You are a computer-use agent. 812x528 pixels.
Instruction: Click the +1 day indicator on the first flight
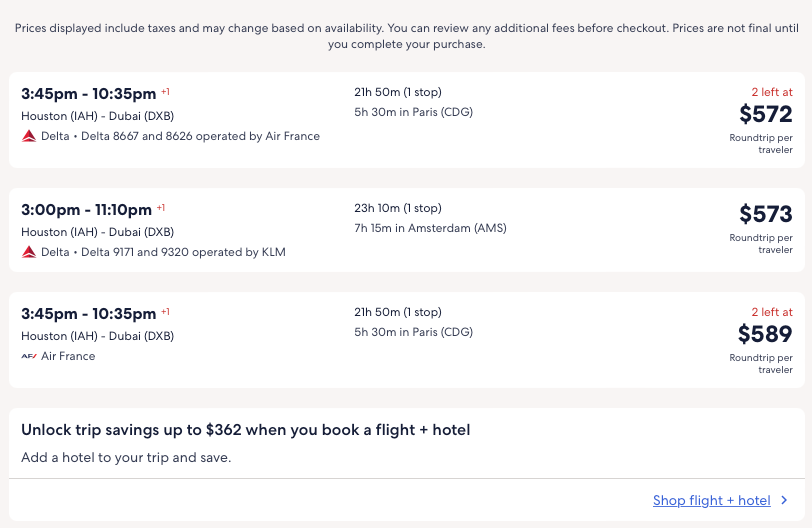[166, 92]
